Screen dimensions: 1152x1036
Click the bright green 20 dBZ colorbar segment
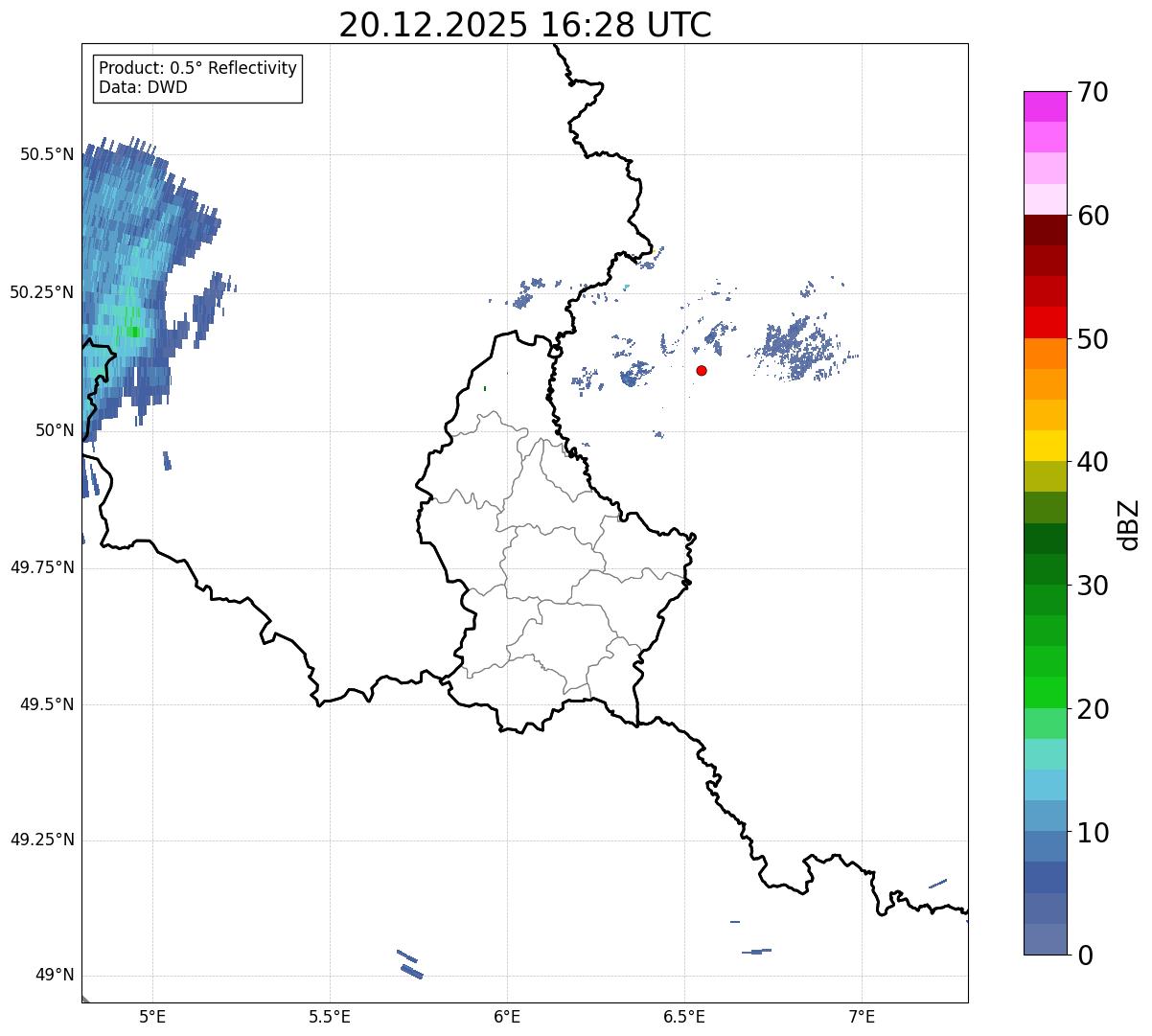click(x=1045, y=693)
